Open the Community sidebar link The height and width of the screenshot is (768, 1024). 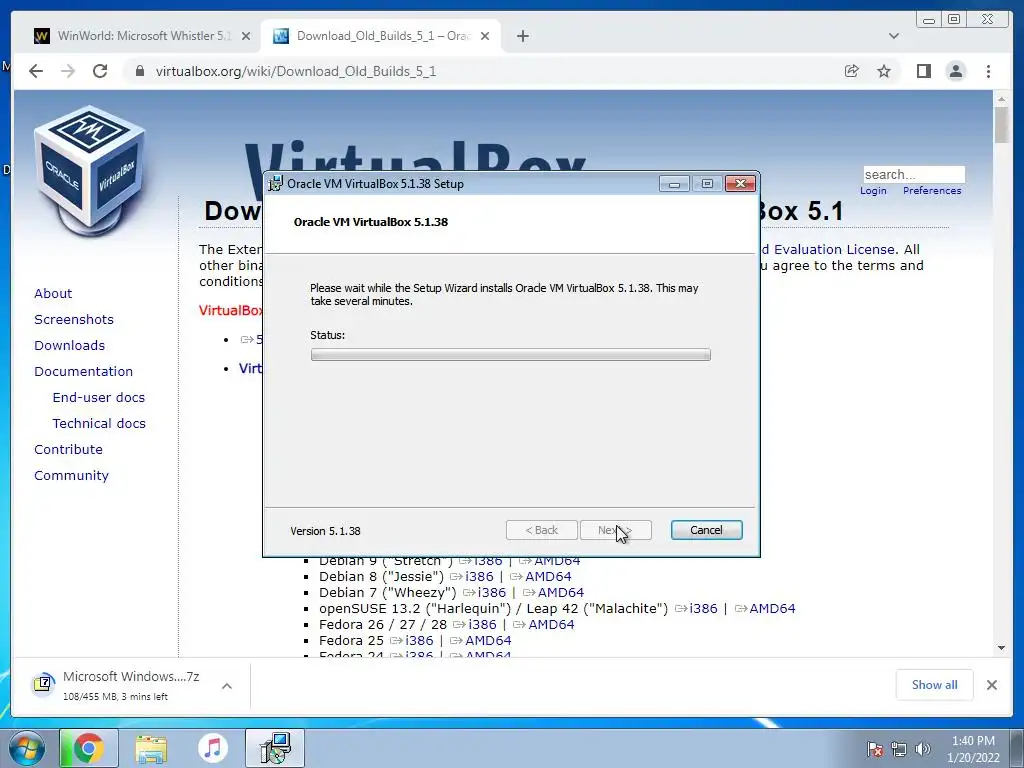71,476
